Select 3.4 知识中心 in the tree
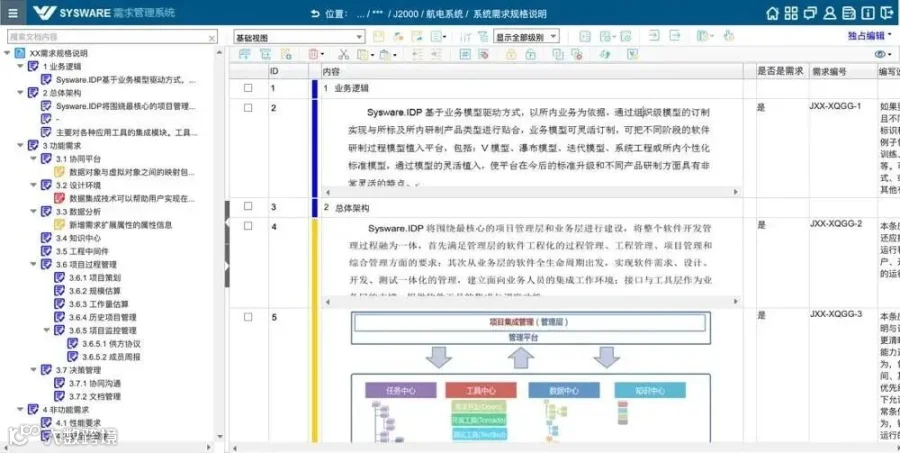The width and height of the screenshot is (900, 453). coord(79,238)
